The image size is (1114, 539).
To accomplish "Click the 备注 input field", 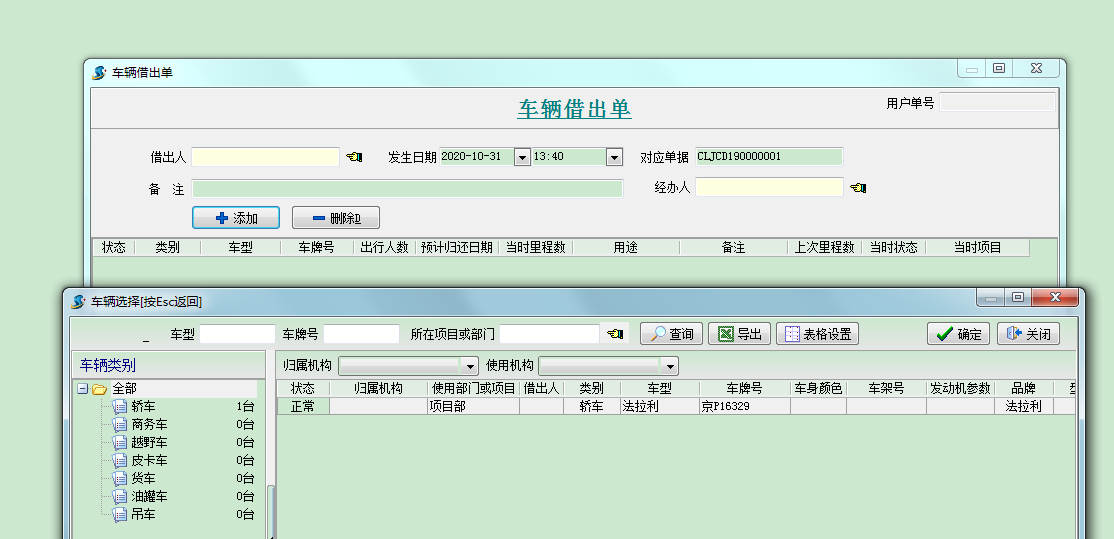I will [x=407, y=189].
